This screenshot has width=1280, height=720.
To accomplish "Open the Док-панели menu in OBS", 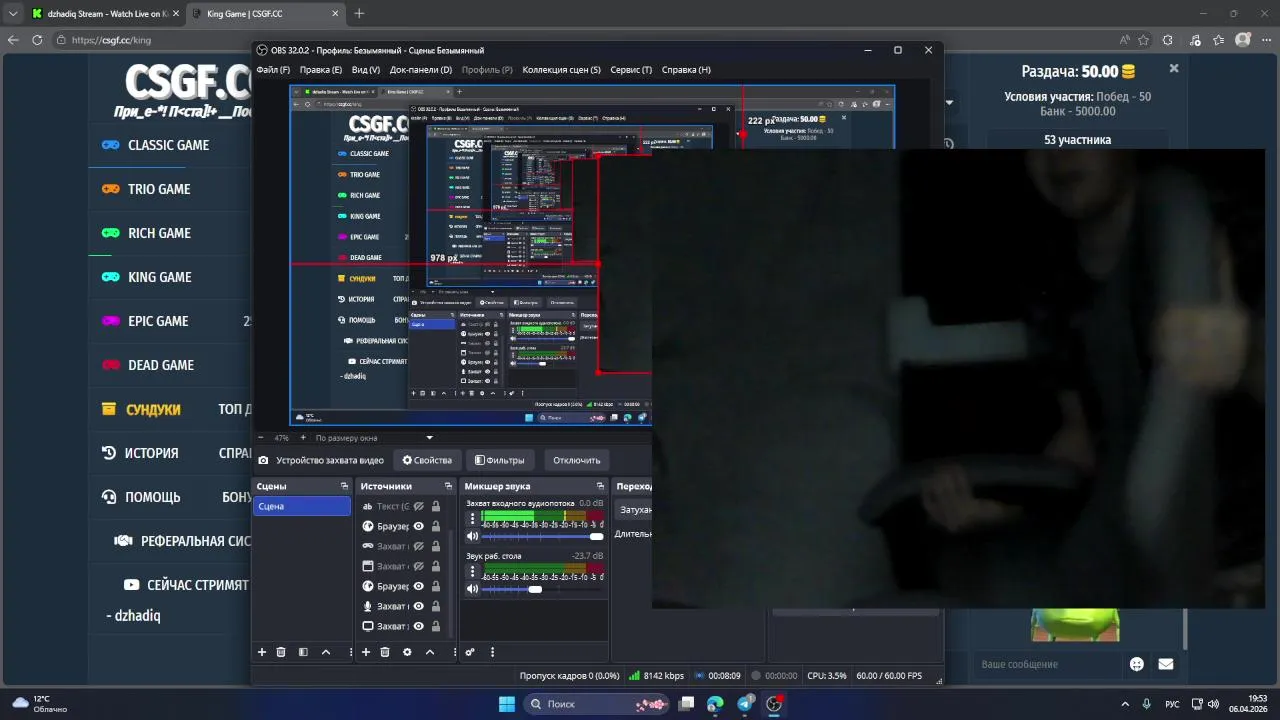I will point(421,70).
